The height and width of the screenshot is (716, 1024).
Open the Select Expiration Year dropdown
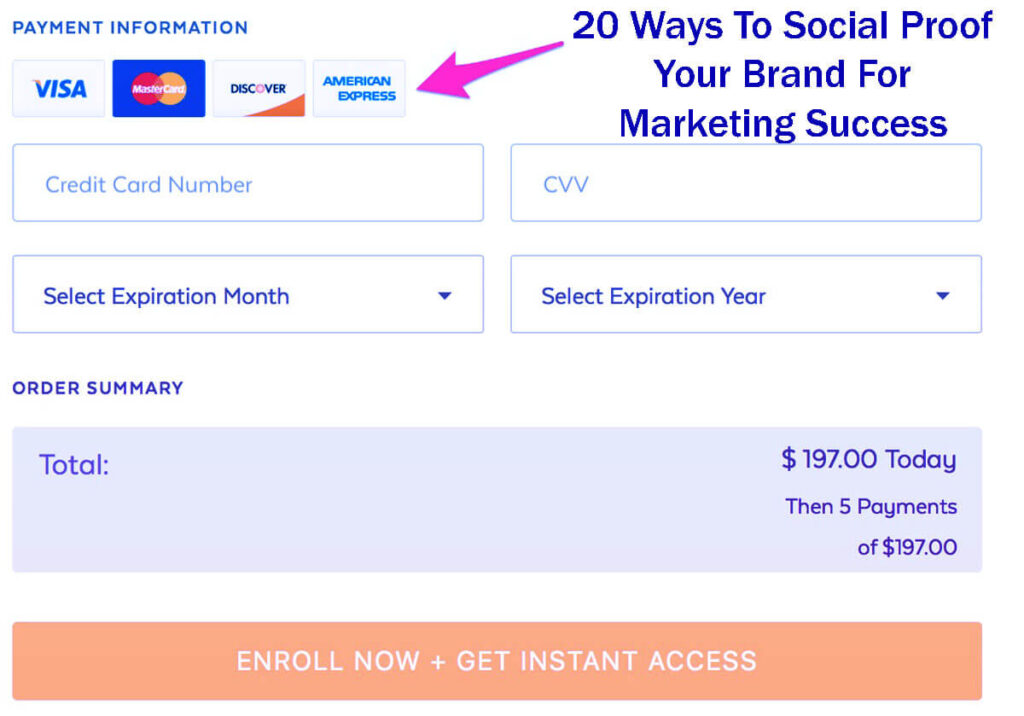point(746,294)
